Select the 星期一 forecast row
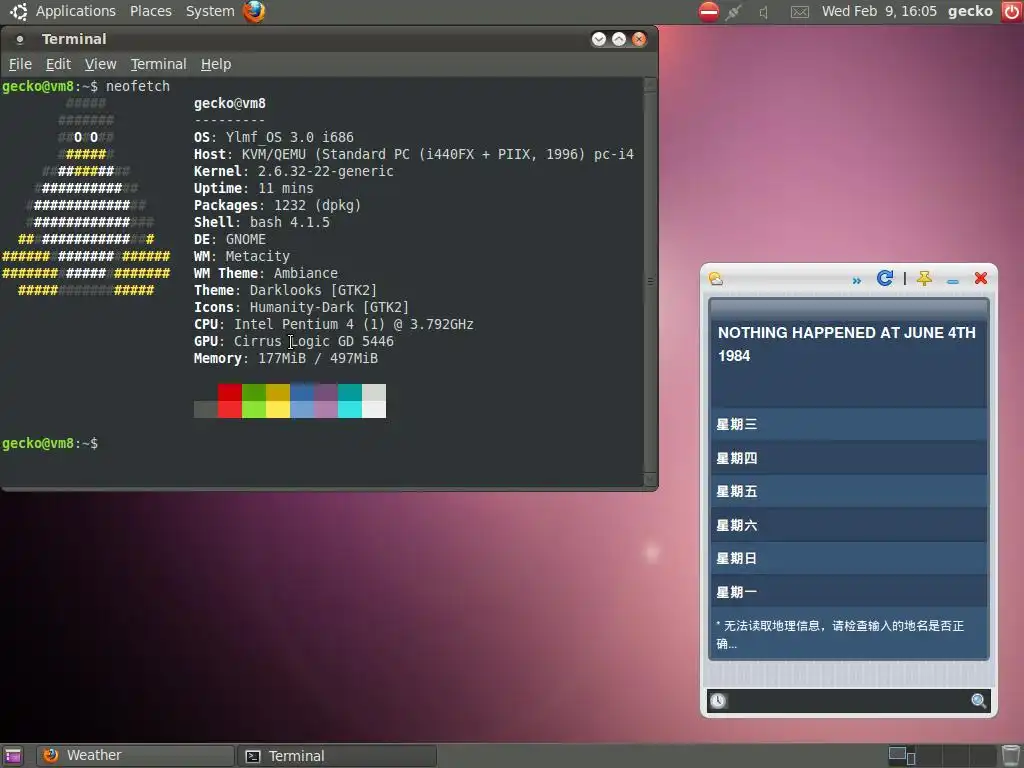Image resolution: width=1024 pixels, height=768 pixels. click(849, 592)
